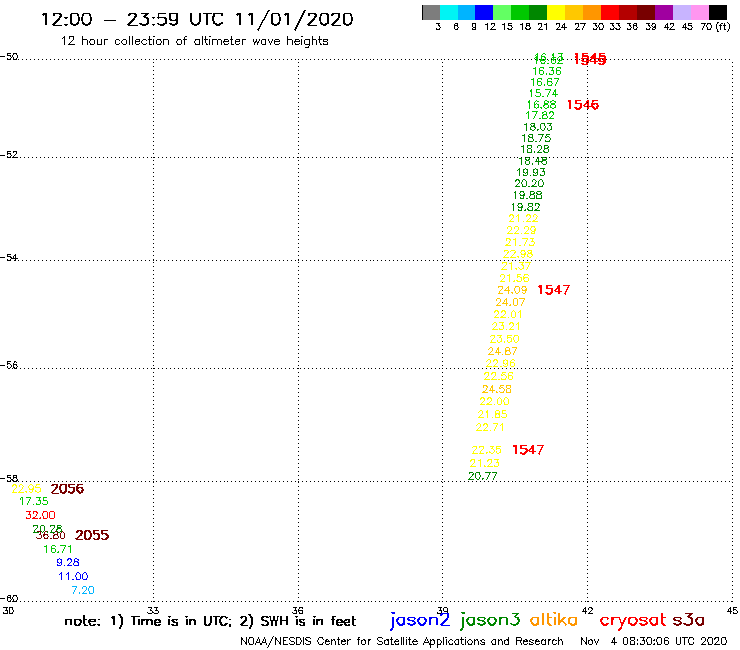Click the blue wave height value 9.28
Screen dimensions: 740x650
point(68,563)
